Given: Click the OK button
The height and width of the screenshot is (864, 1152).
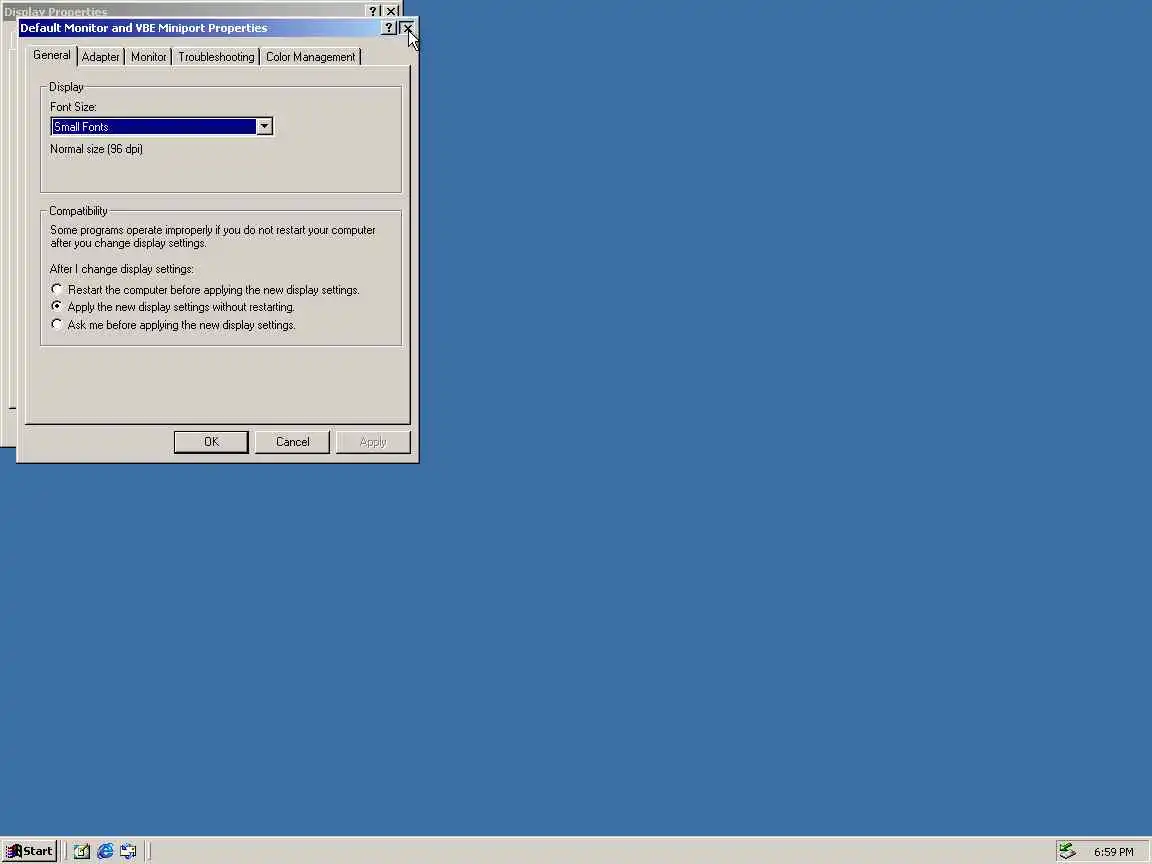Looking at the screenshot, I should click(x=212, y=442).
